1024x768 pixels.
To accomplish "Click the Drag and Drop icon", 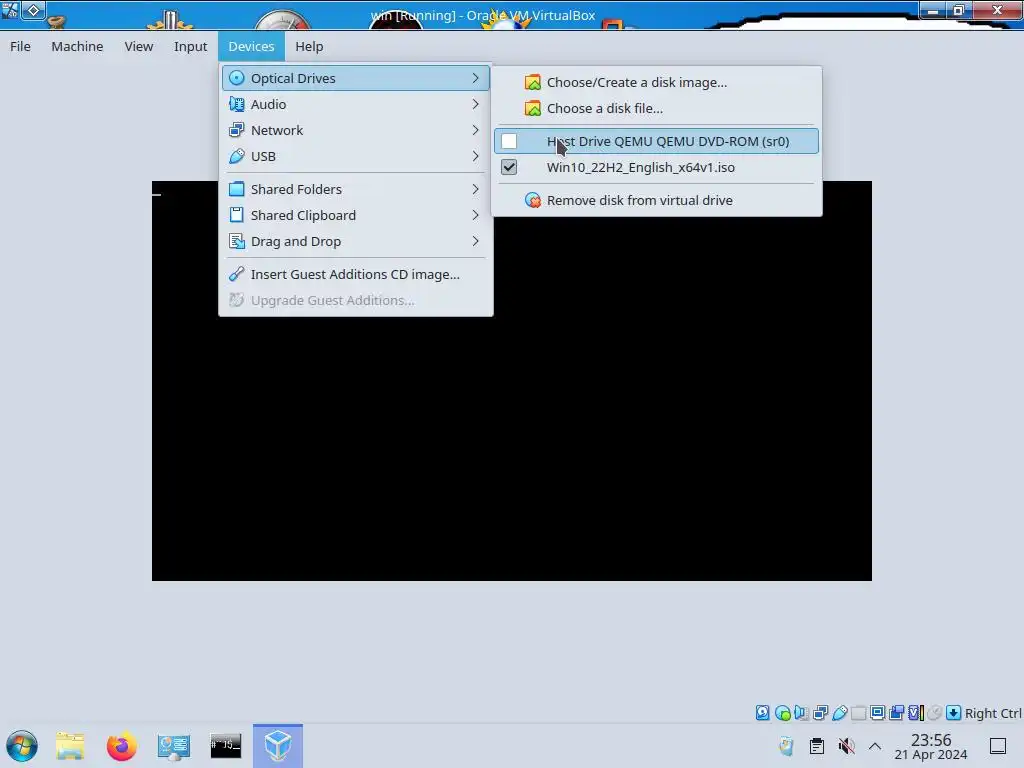I will (236, 241).
